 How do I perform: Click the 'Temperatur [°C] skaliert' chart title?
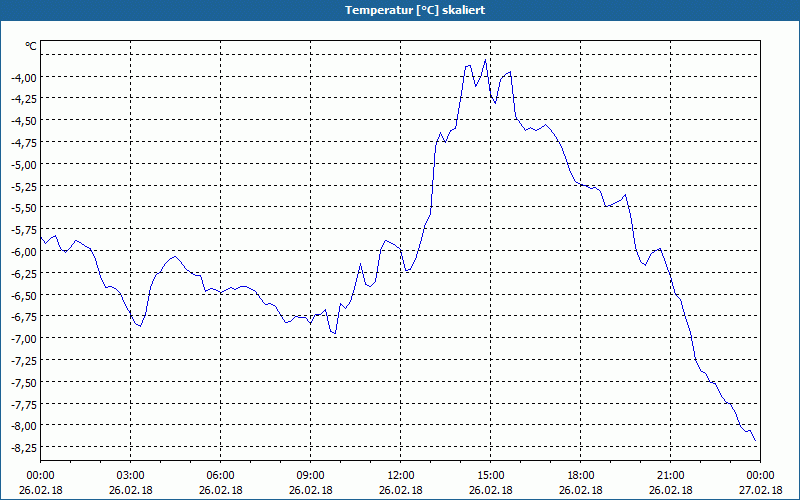[415, 10]
